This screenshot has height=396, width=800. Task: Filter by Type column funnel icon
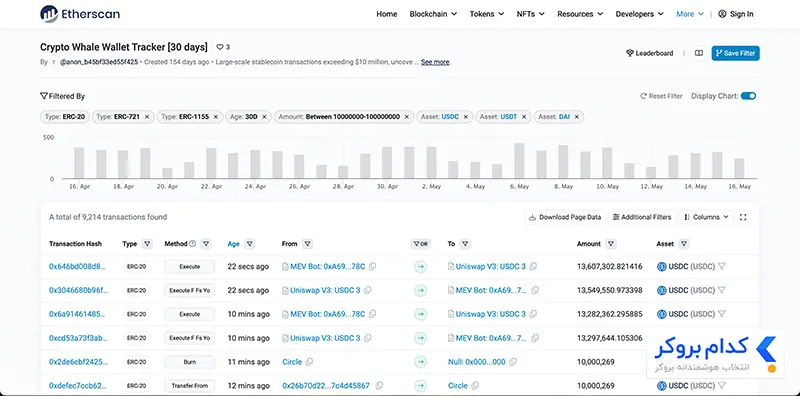(147, 244)
